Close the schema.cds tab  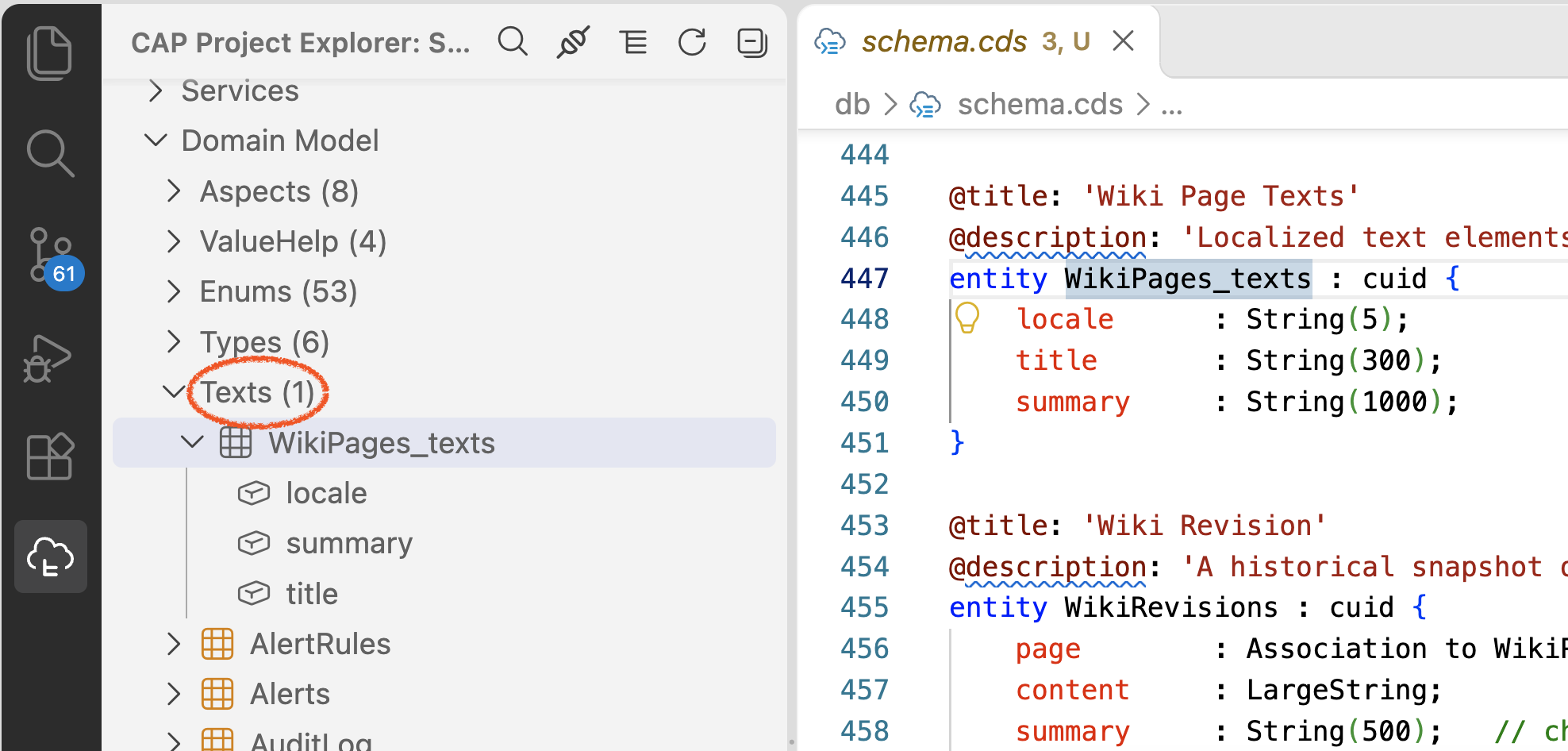(1124, 40)
